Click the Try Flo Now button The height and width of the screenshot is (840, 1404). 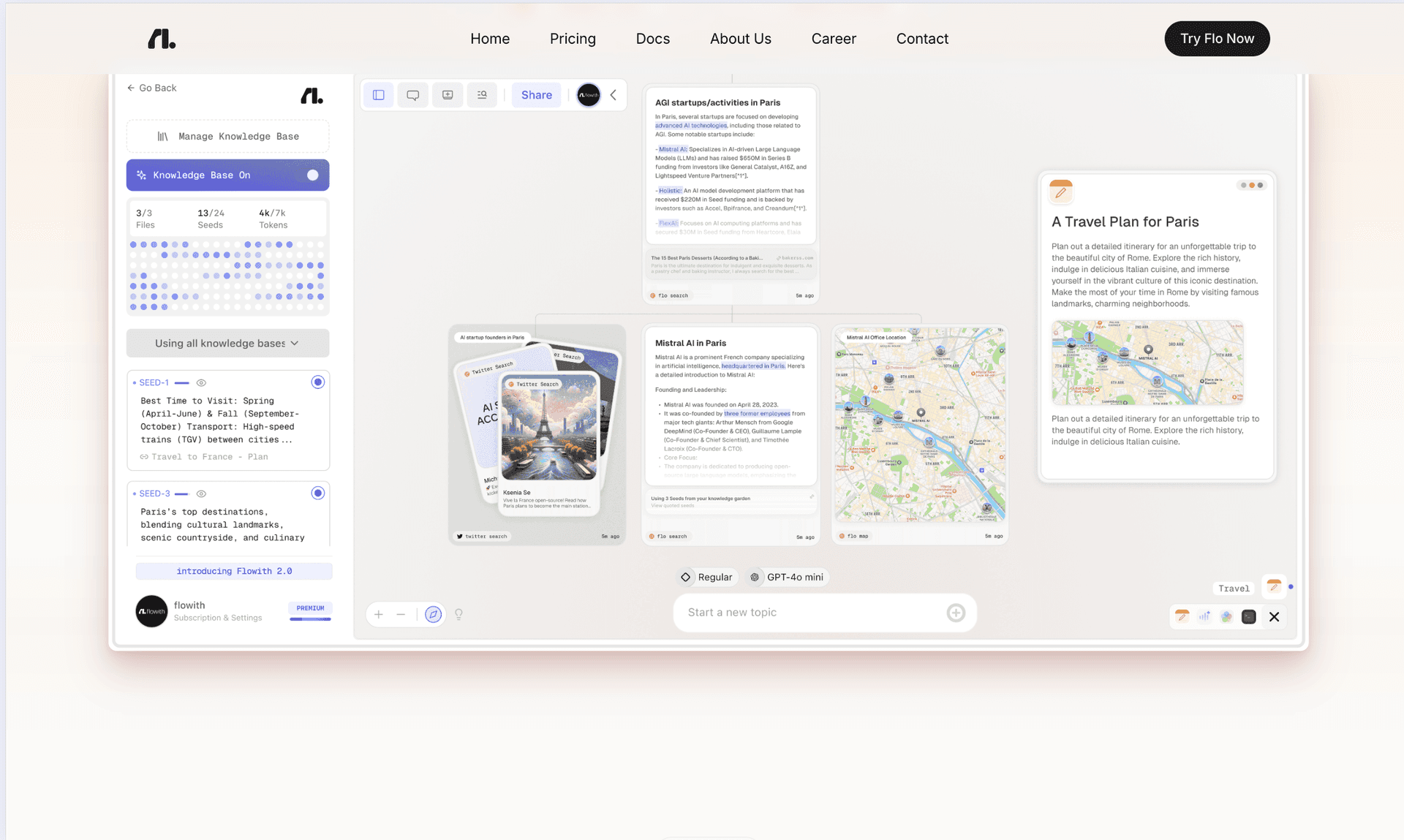tap(1217, 39)
